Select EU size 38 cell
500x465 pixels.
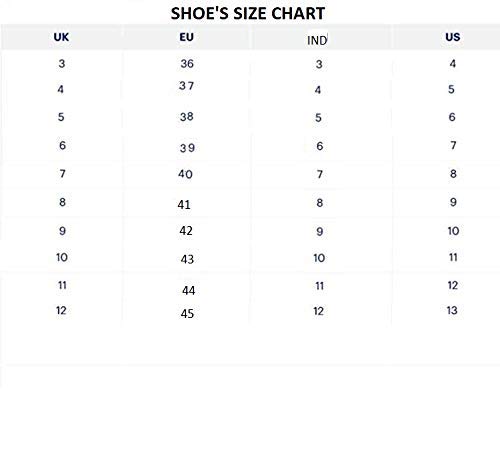(x=187, y=117)
